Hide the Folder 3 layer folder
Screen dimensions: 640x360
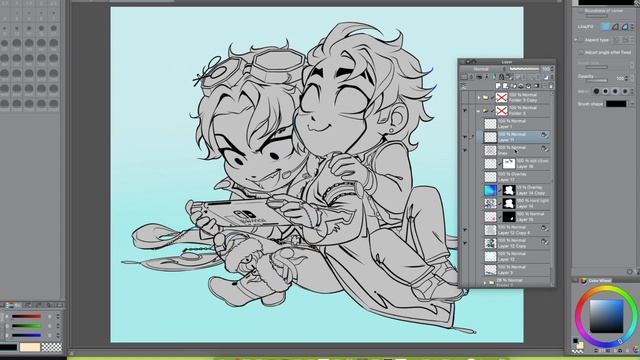[x=465, y=110]
